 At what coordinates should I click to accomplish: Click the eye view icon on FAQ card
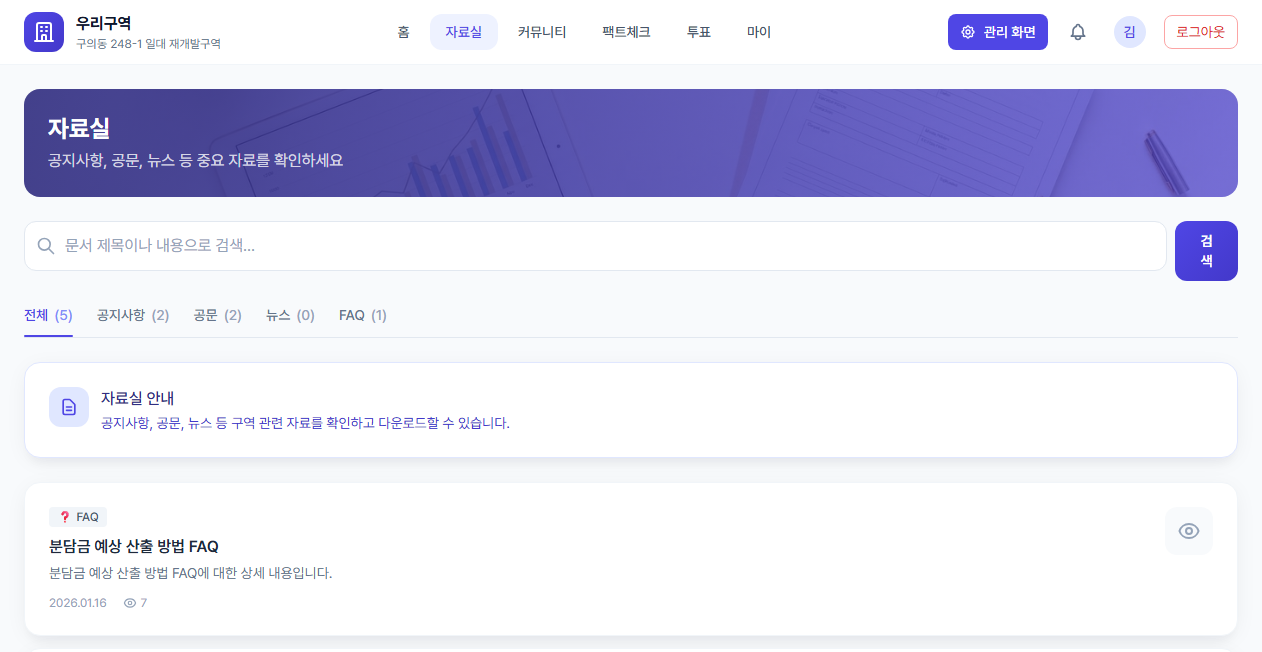click(1189, 531)
